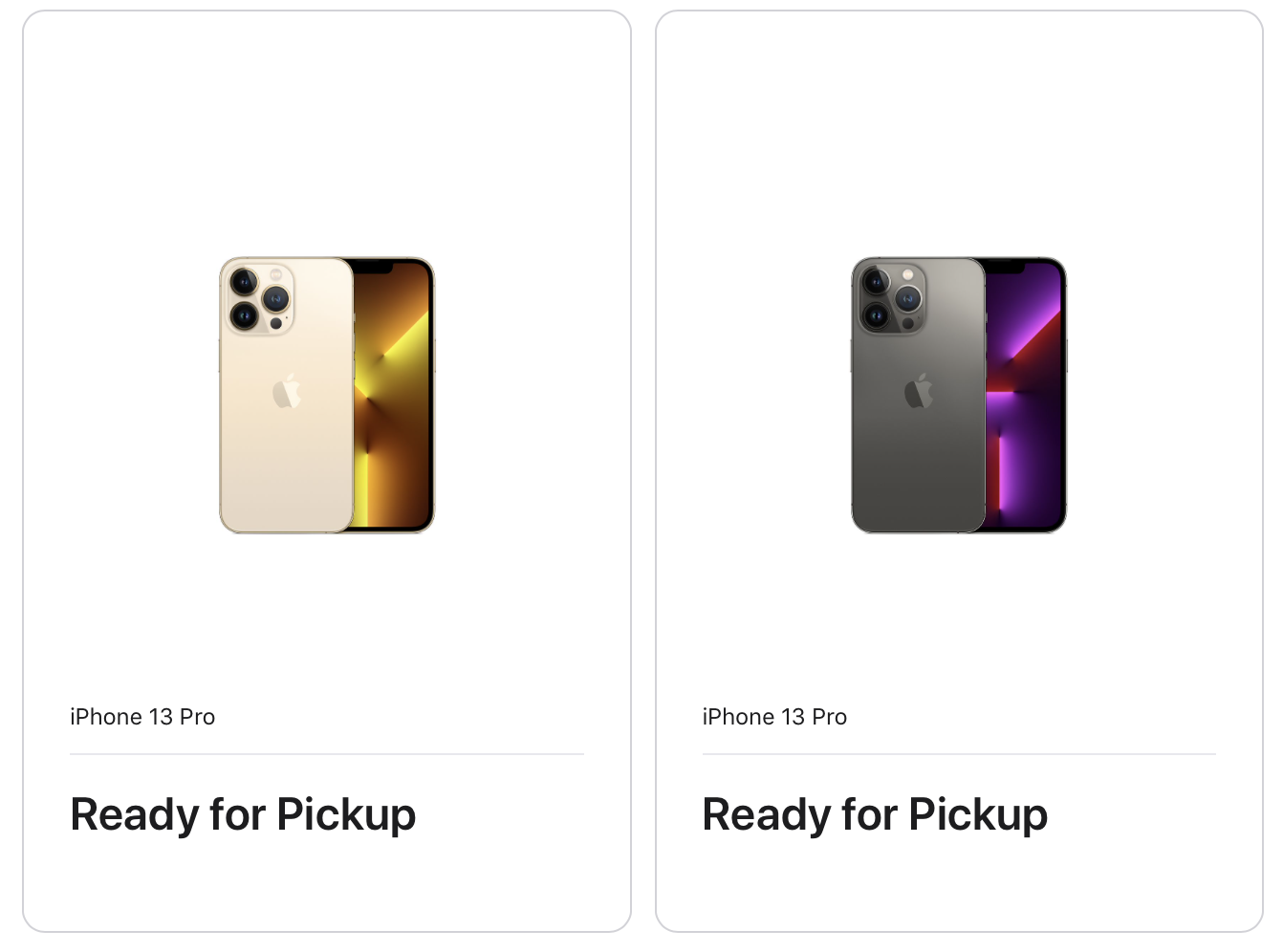The image size is (1283, 952).
Task: Click the flash on the gold iPhone's camera
Action: [x=276, y=274]
